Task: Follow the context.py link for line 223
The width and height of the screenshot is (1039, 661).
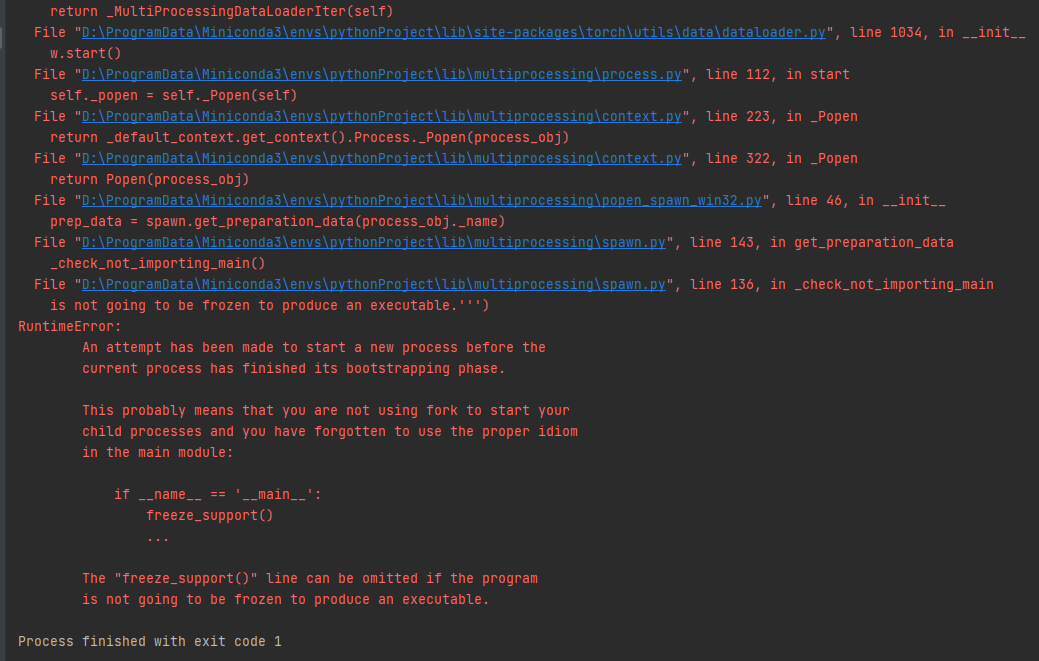Action: [381, 116]
